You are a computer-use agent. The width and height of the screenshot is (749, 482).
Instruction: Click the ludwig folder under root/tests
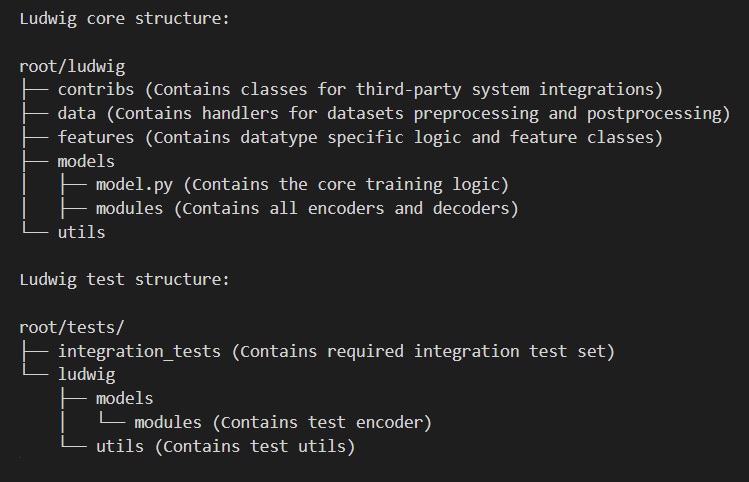coord(86,375)
